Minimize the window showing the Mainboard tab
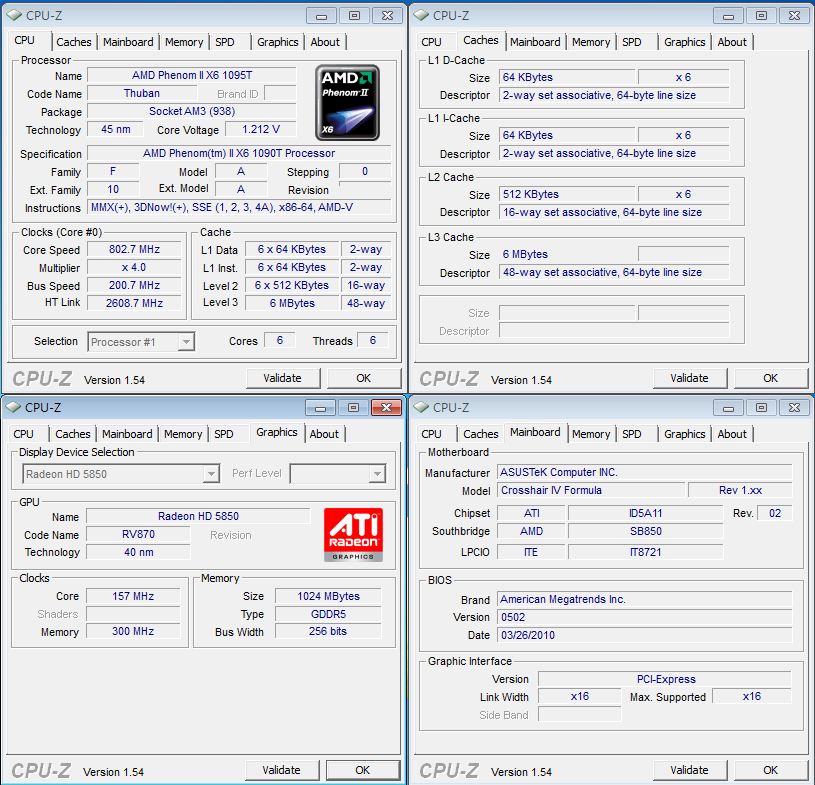Screen dimensions: 815x785 [x=730, y=407]
